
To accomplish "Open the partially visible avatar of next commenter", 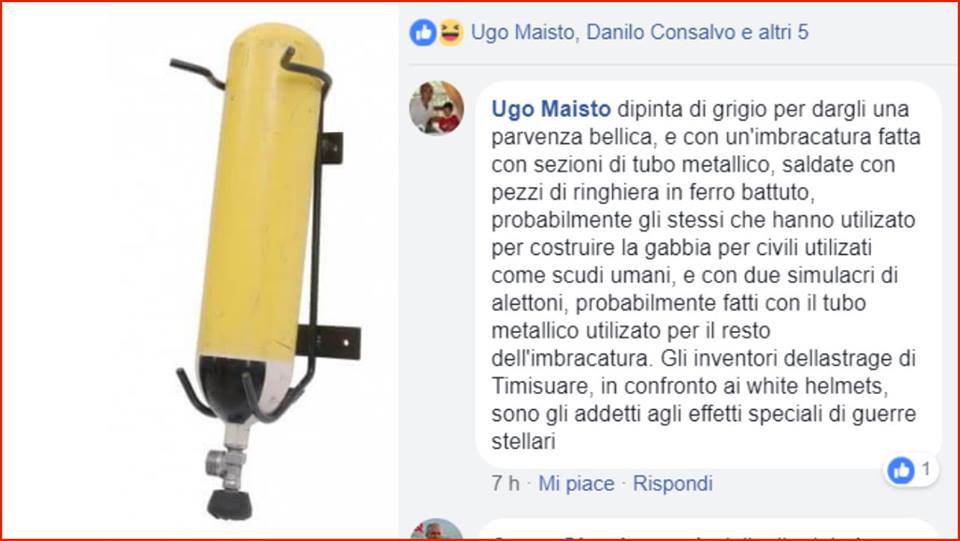I will (x=437, y=529).
